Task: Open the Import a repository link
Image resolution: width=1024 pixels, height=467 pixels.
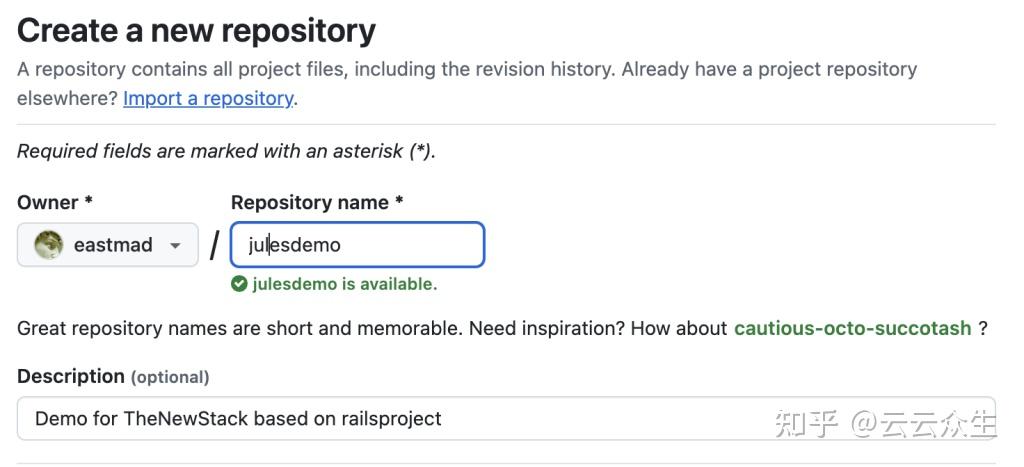Action: (208, 98)
